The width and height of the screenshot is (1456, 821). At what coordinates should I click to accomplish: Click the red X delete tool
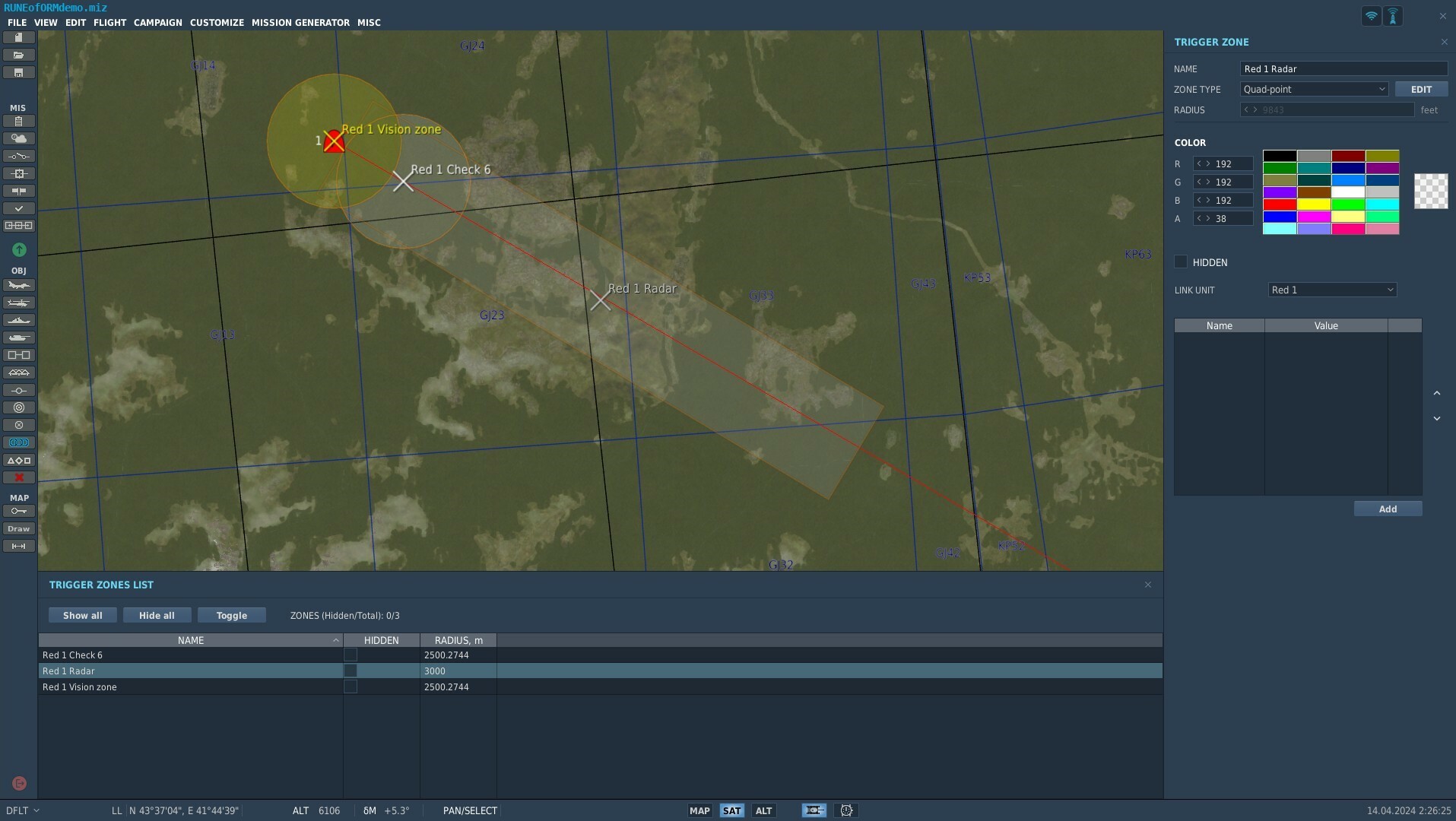pos(19,477)
